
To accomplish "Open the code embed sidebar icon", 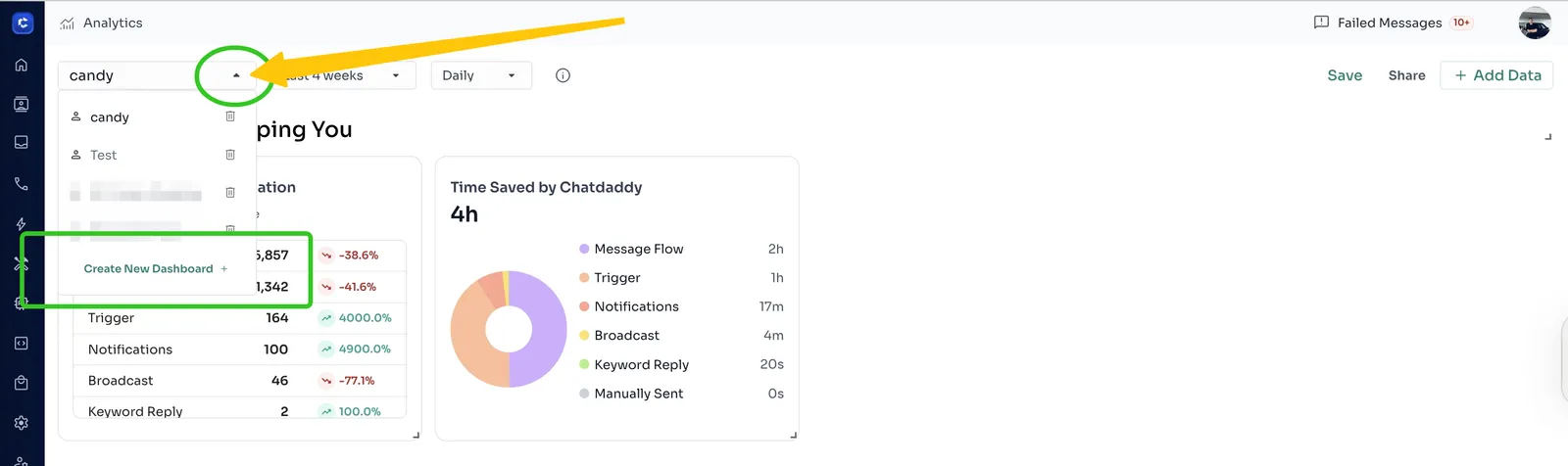I will 22,344.
